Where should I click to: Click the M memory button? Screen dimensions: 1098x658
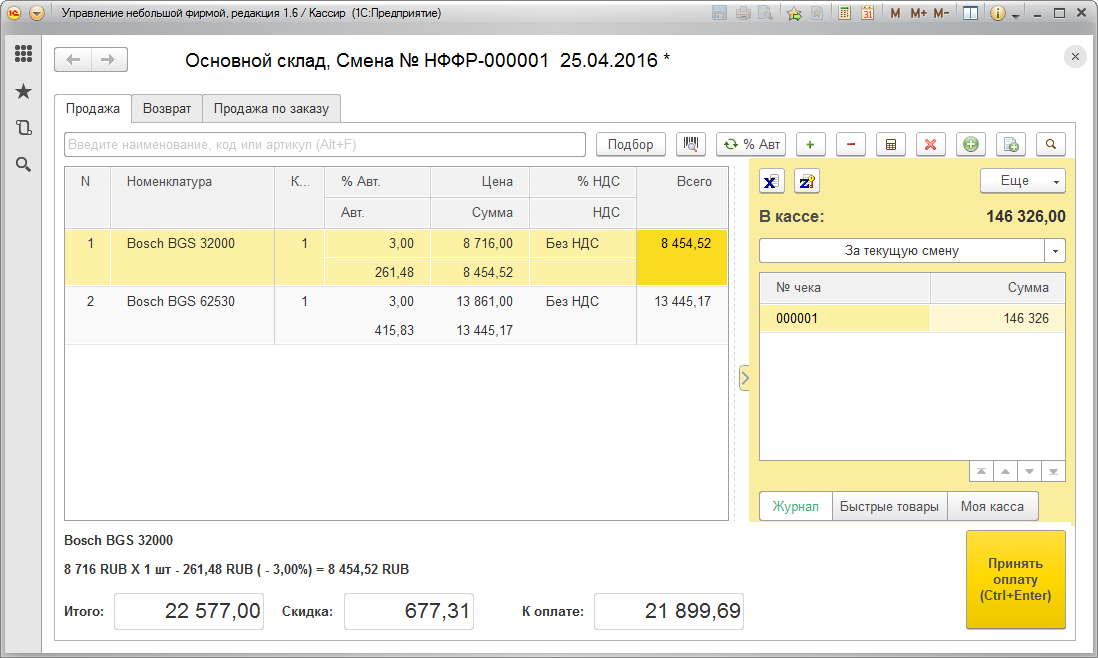(x=895, y=13)
